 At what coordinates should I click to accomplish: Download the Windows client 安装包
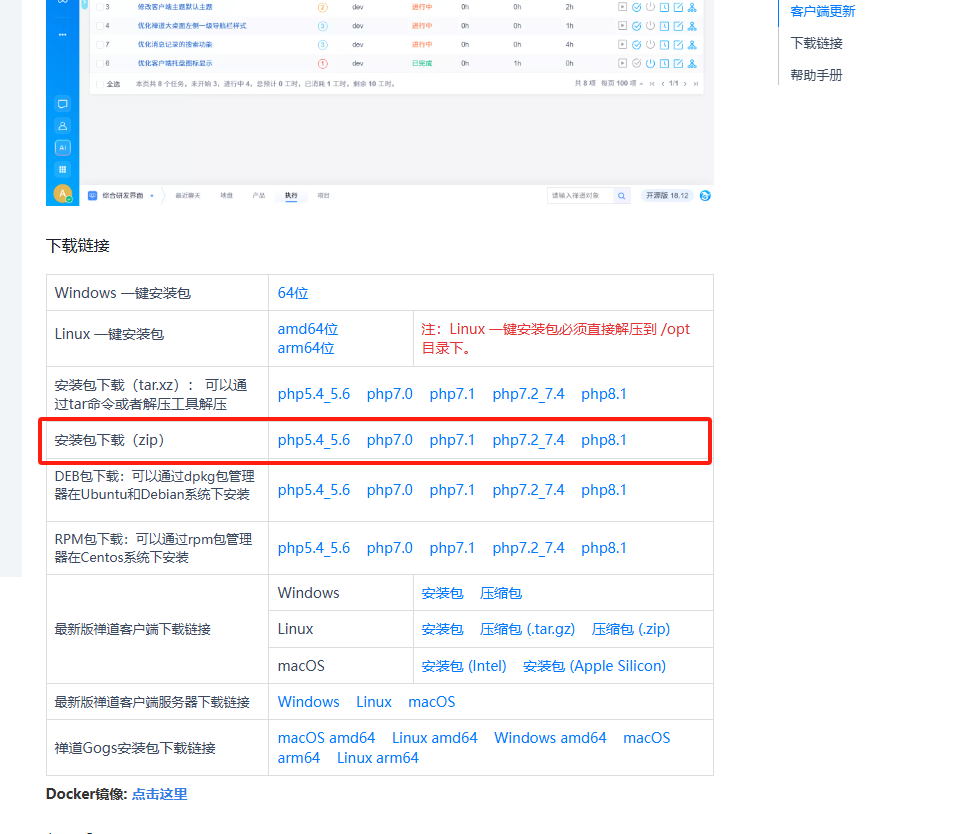tap(443, 593)
